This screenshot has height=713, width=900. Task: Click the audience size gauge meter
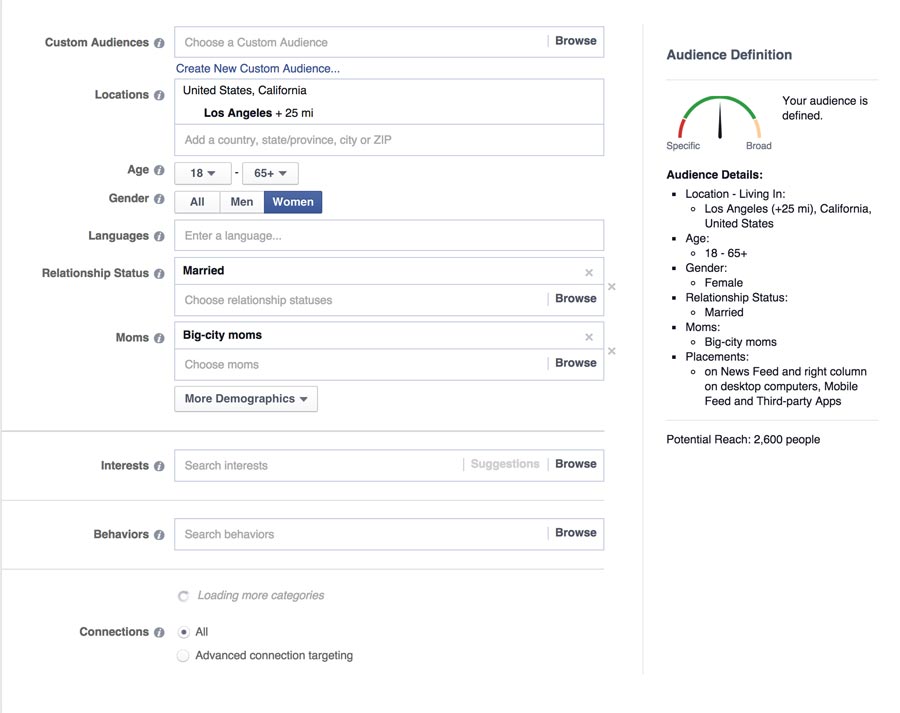click(x=719, y=118)
